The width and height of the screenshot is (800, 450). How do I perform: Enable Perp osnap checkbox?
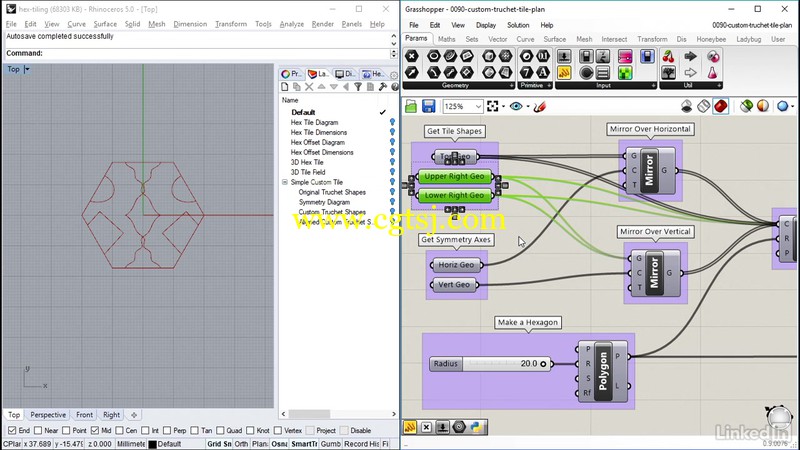click(x=167, y=431)
